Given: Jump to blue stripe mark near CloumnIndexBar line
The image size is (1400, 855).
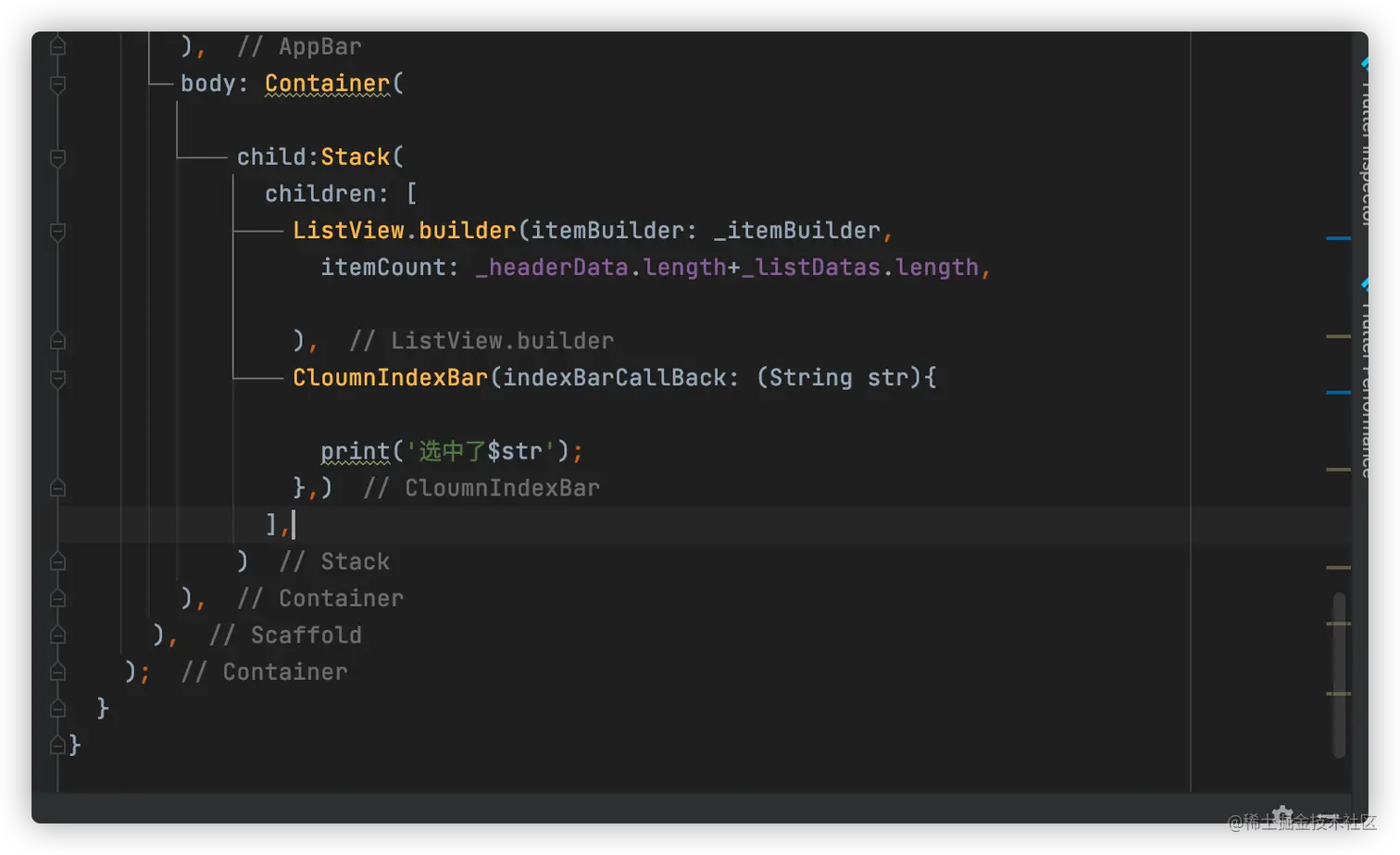Looking at the screenshot, I should click(x=1338, y=392).
